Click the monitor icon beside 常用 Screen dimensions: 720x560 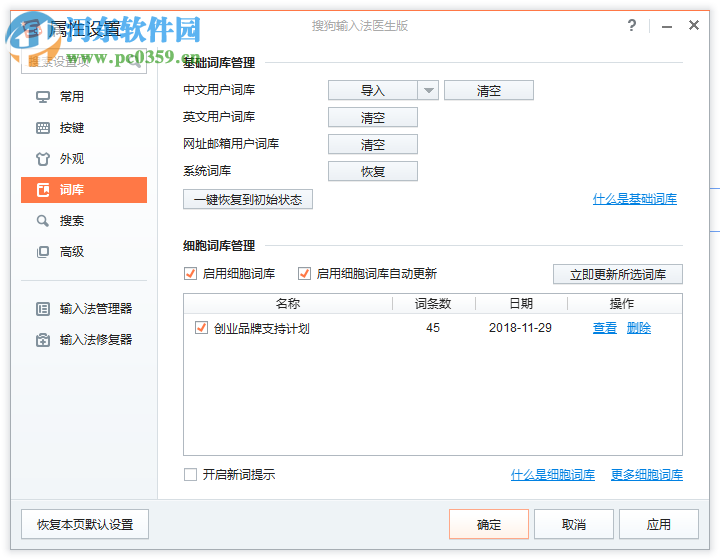(x=43, y=97)
